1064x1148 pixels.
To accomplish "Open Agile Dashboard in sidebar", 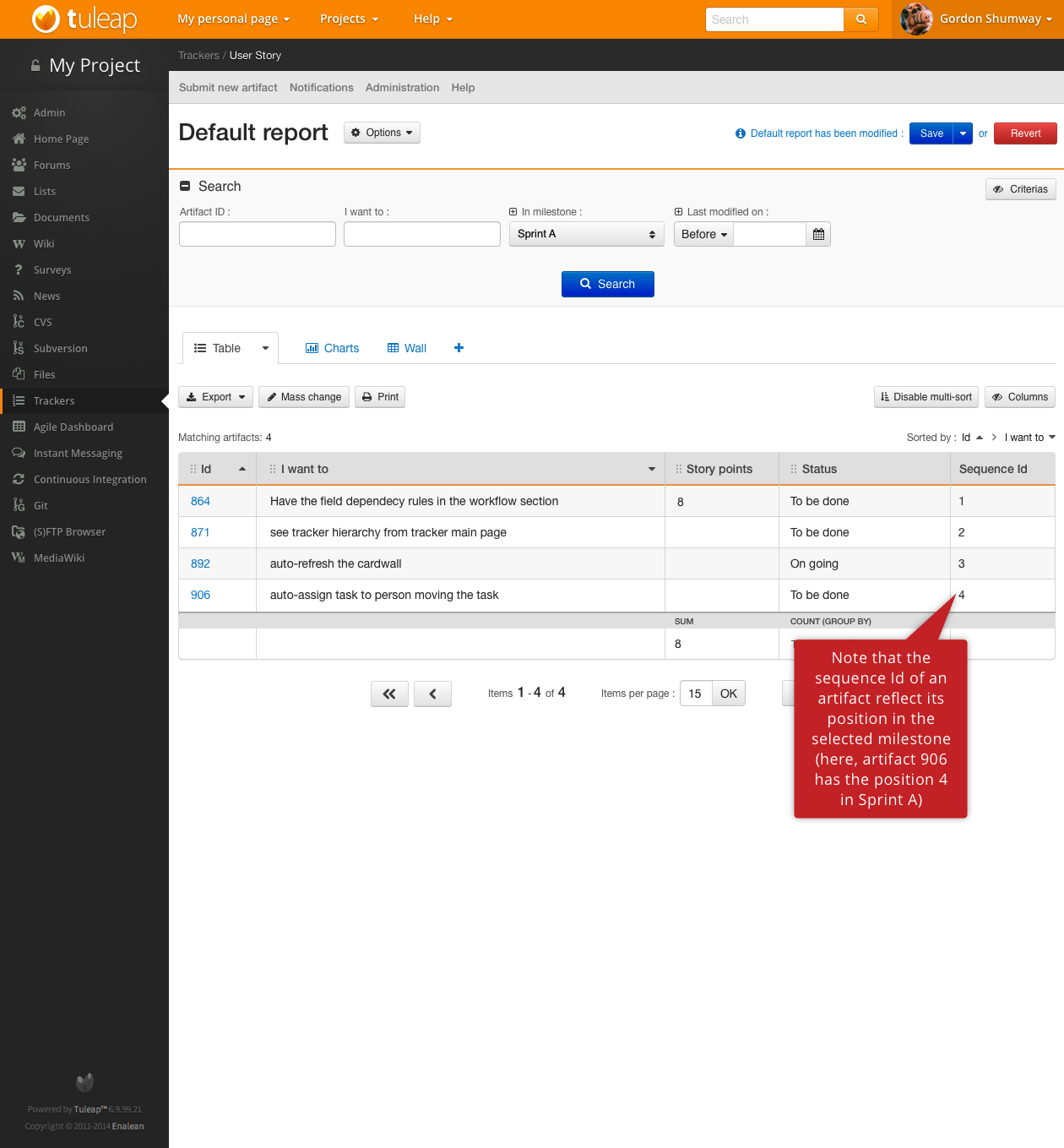I will coord(73,427).
